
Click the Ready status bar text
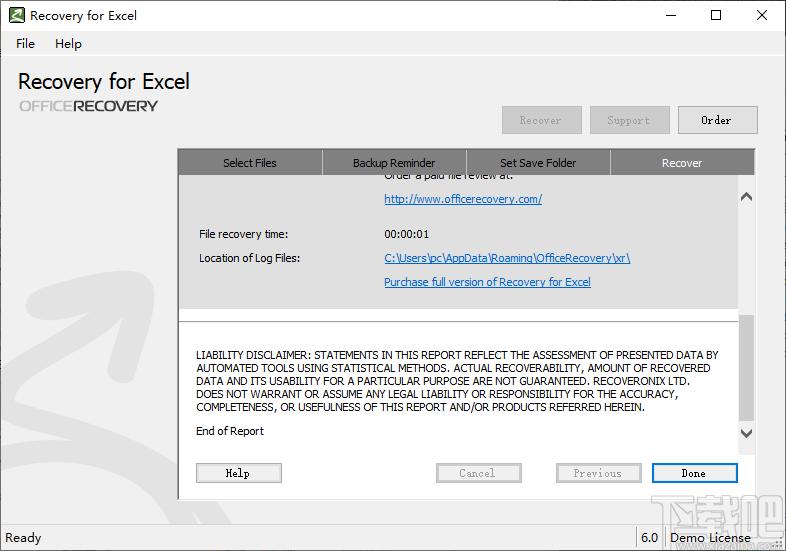(23, 537)
